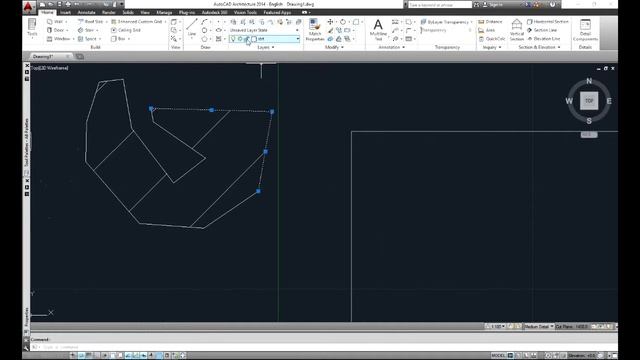Click the keyword search input field
Screen dimensions: 640x360
440,4
